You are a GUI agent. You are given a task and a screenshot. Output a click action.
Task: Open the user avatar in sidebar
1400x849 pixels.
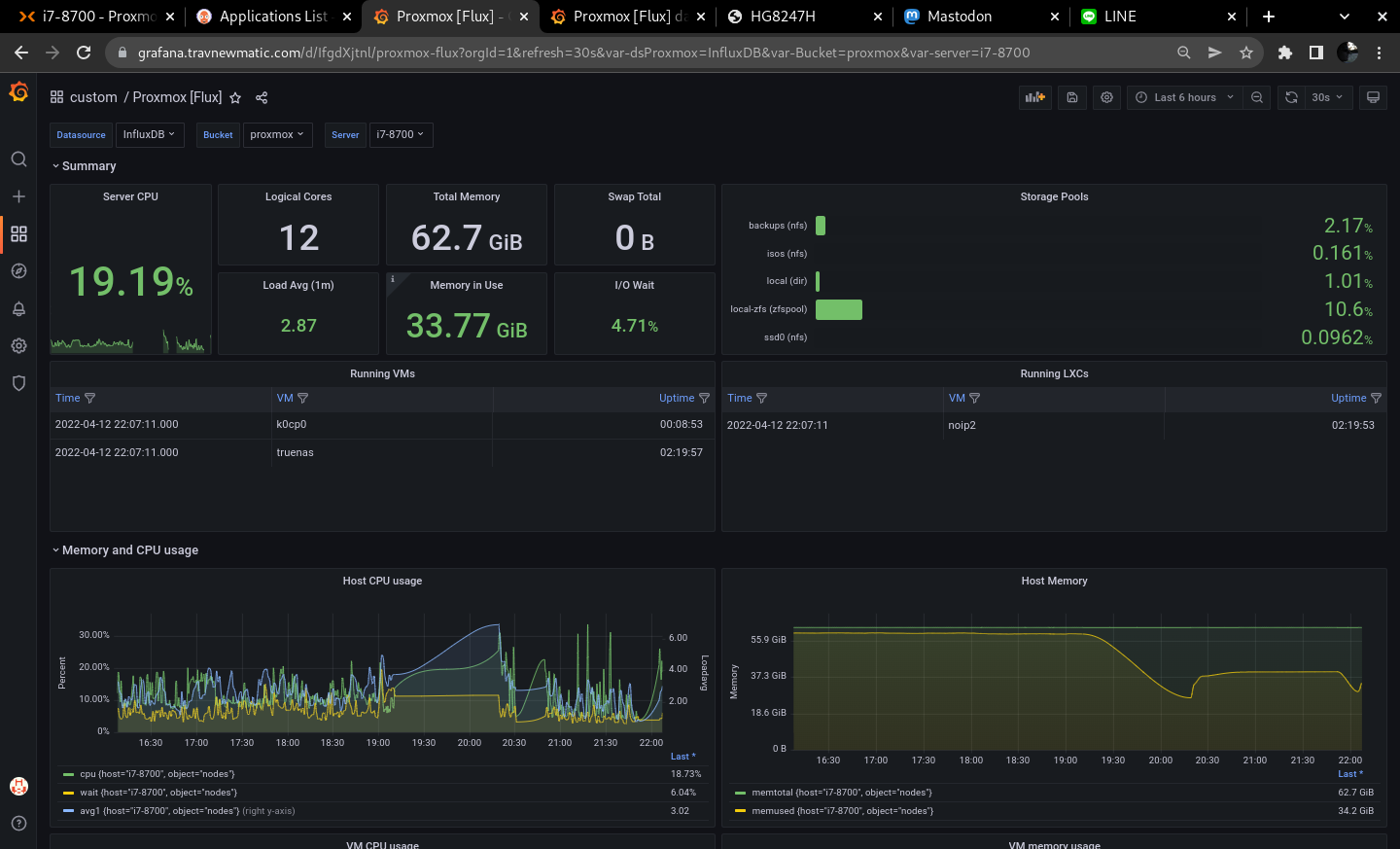point(18,786)
